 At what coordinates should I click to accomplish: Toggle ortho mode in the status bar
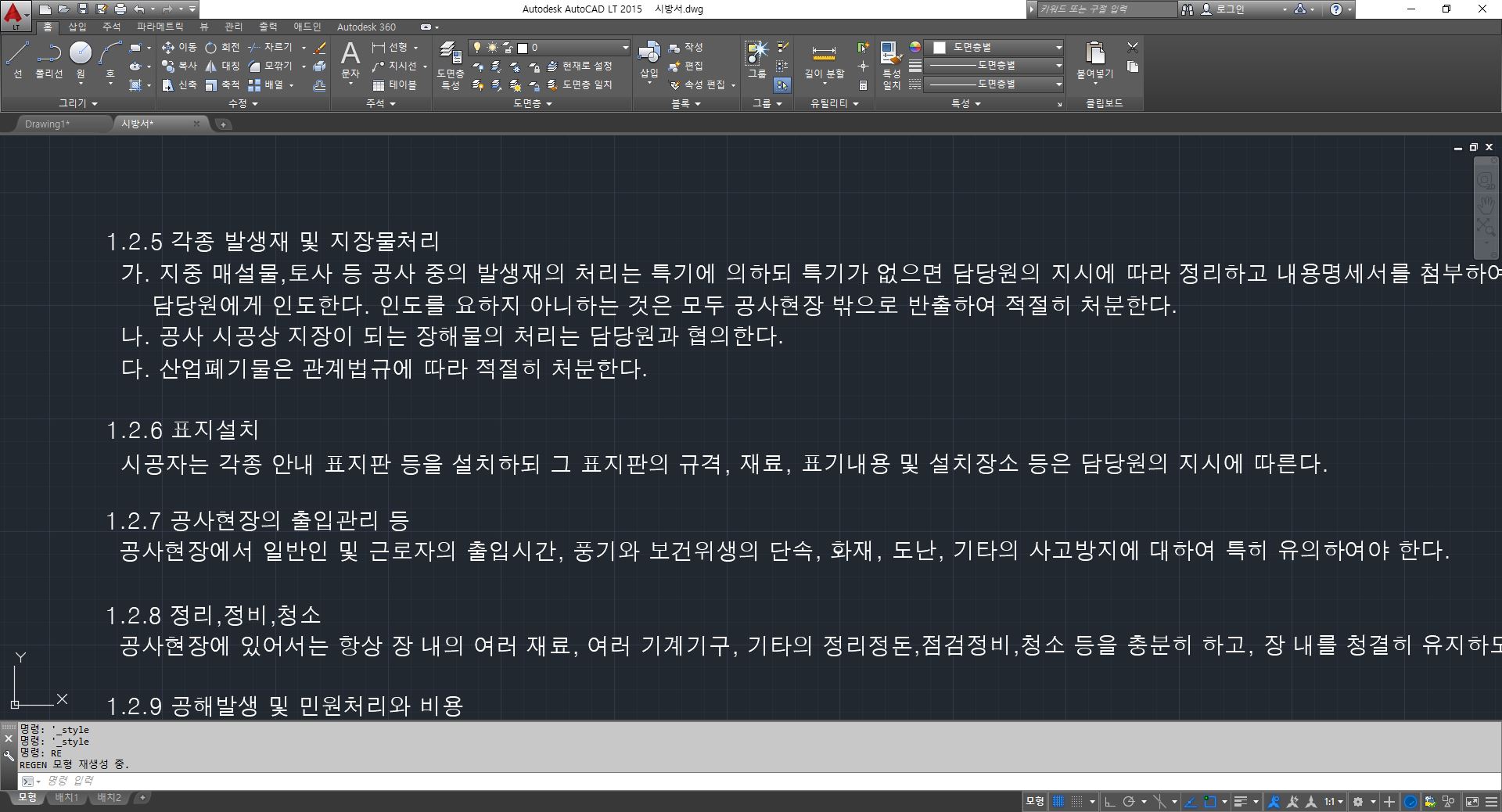coord(1111,801)
